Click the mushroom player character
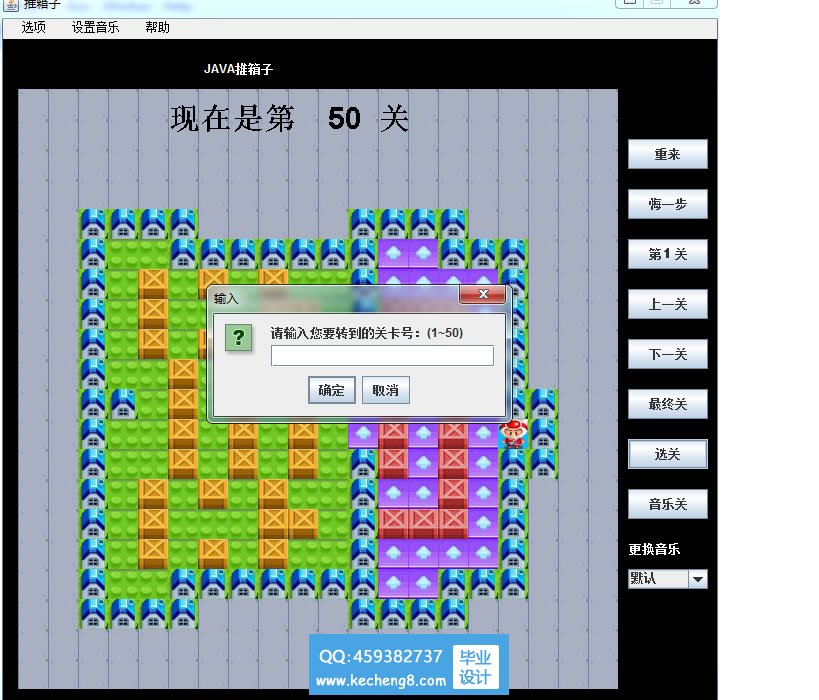This screenshot has width=819, height=700. point(513,434)
